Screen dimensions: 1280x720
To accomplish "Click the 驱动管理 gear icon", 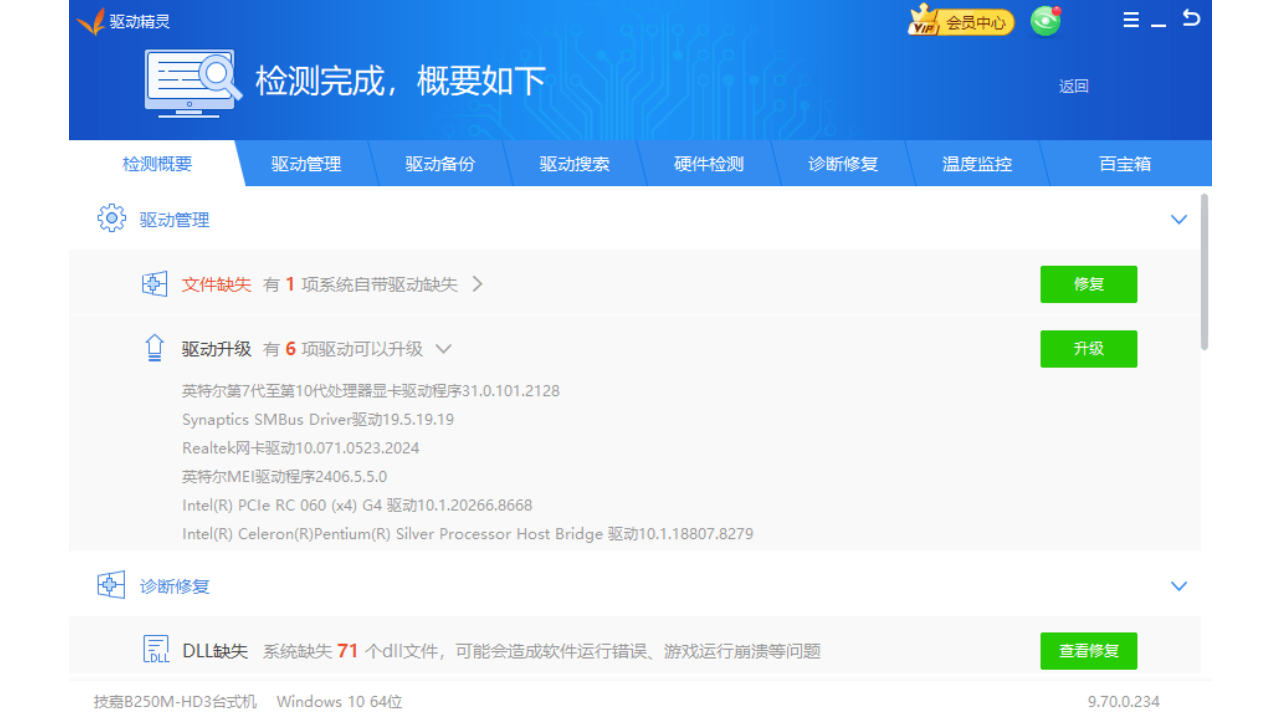I will coord(111,218).
